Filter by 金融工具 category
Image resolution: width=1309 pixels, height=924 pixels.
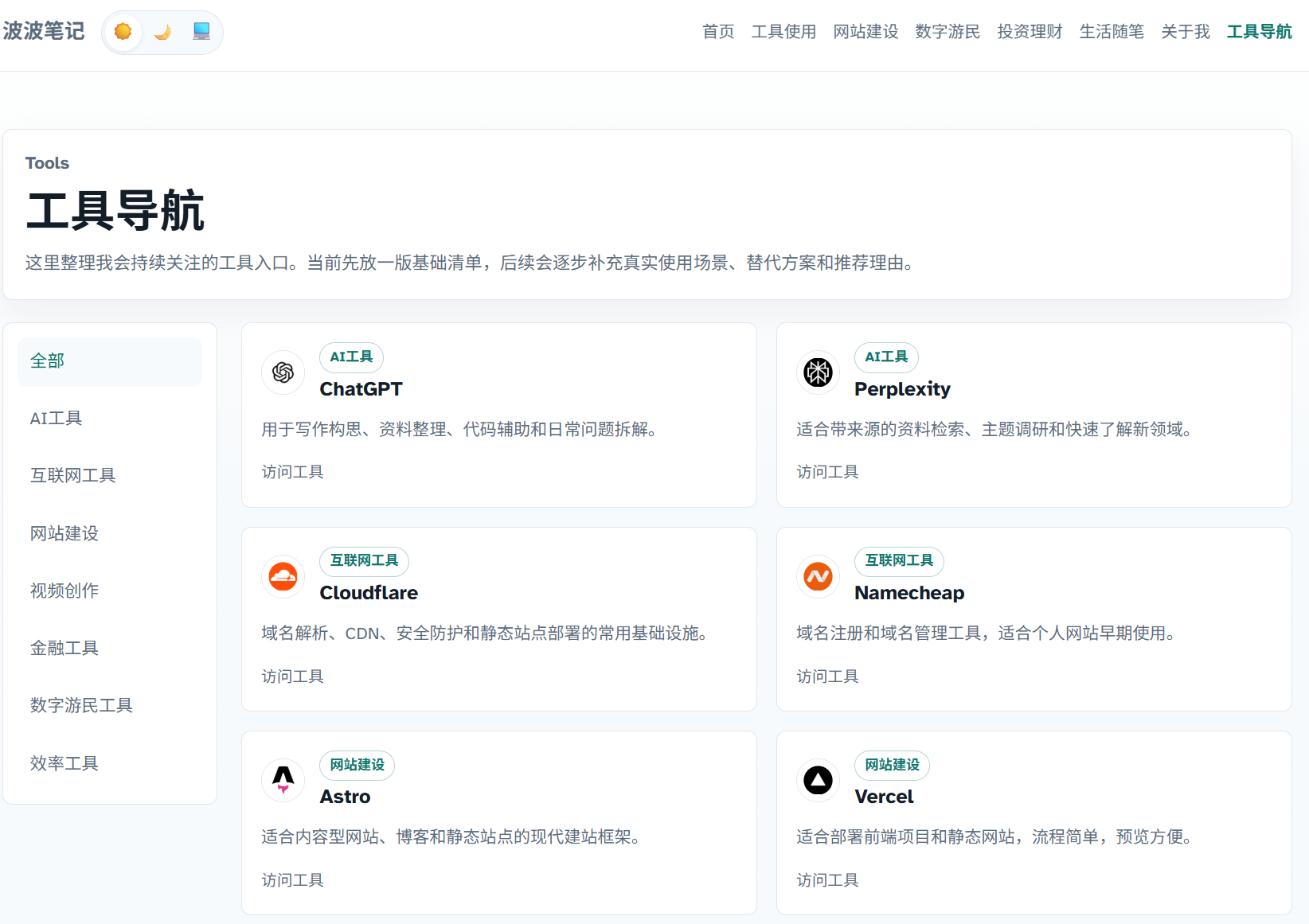click(x=110, y=649)
